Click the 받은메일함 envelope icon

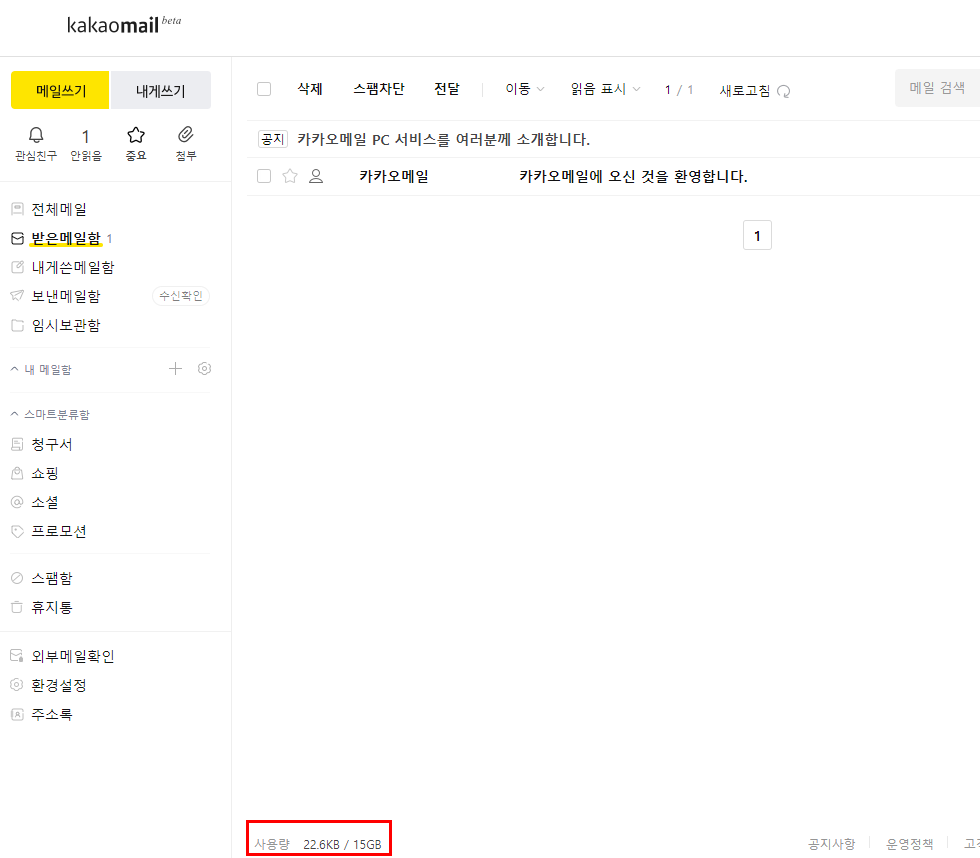(18, 238)
